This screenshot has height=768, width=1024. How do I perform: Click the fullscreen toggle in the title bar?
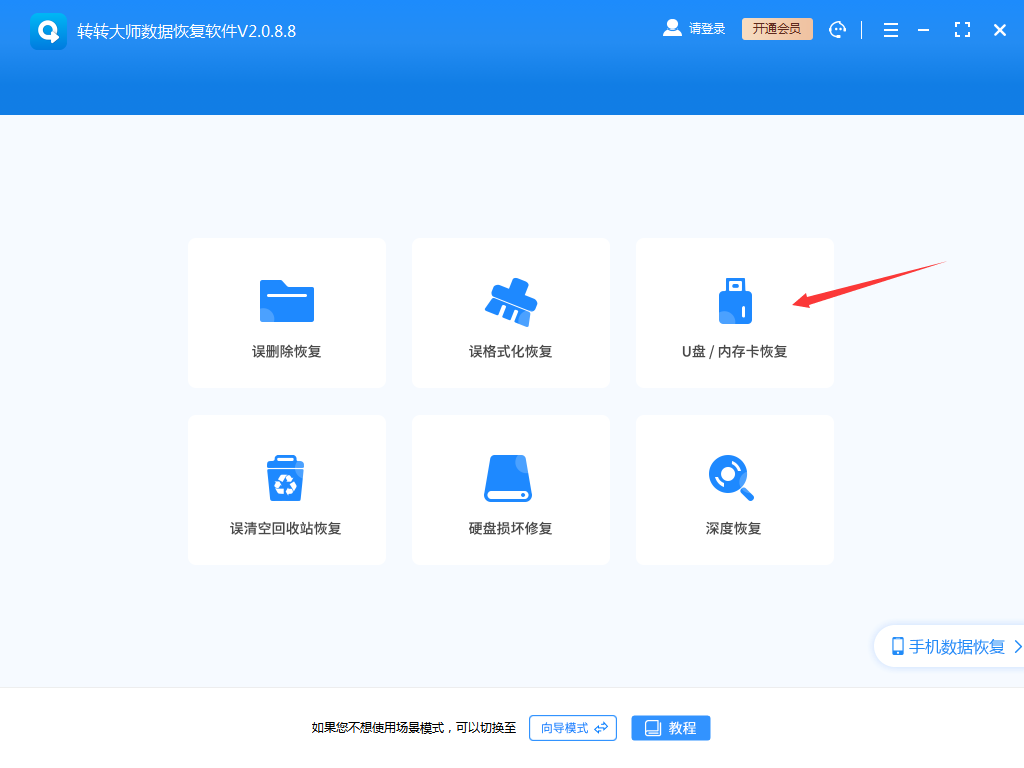point(962,29)
